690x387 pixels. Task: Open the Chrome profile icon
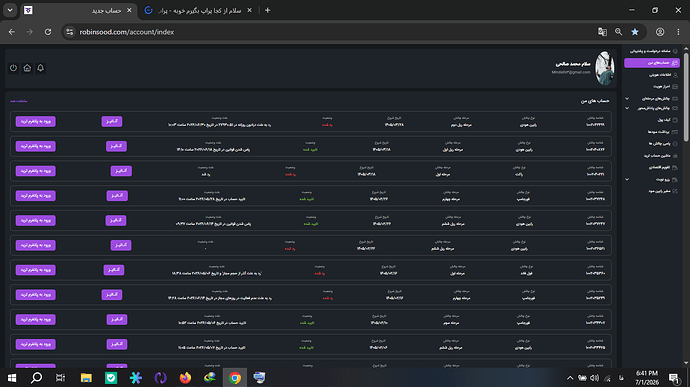660,32
